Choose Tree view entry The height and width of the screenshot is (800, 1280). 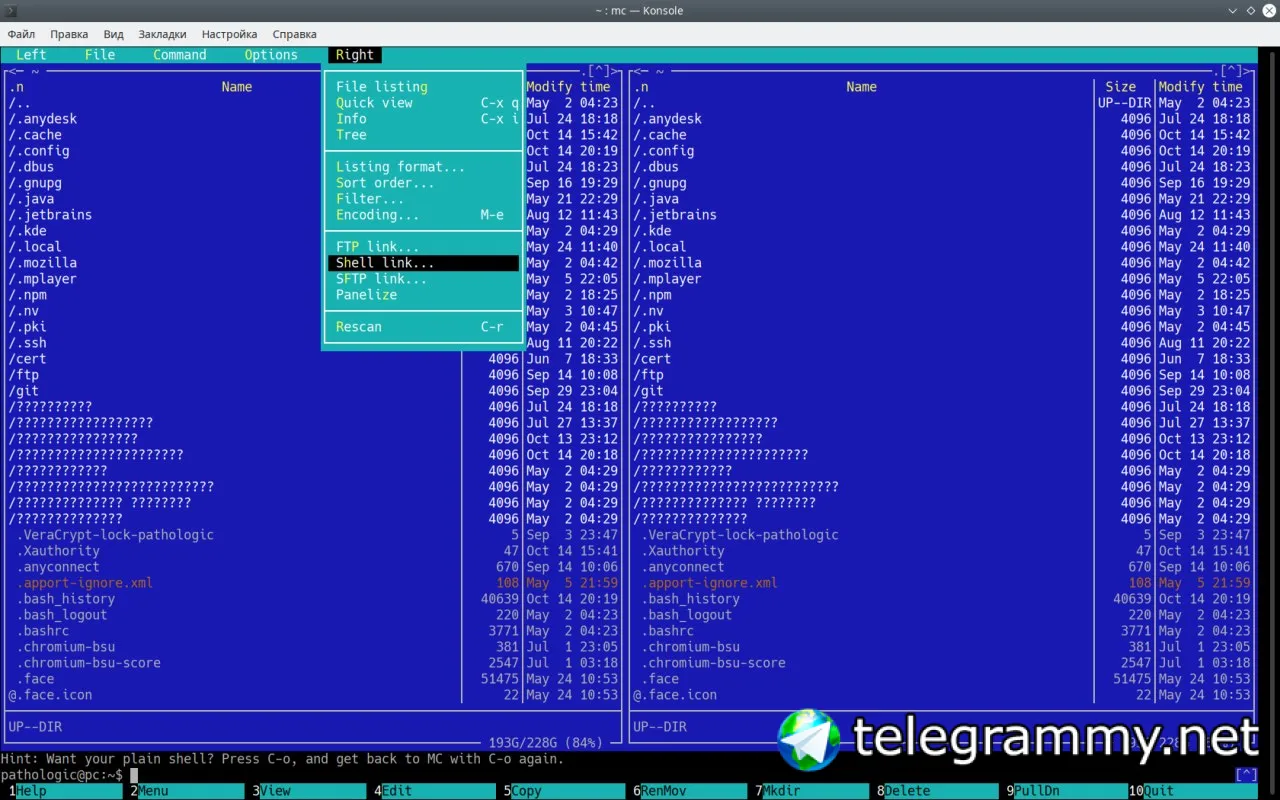(x=424, y=135)
